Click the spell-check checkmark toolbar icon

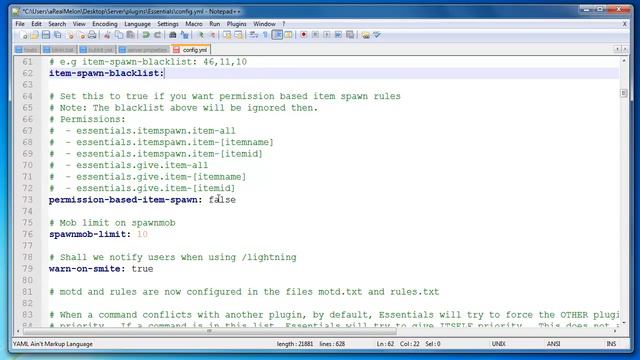[x=377, y=35]
